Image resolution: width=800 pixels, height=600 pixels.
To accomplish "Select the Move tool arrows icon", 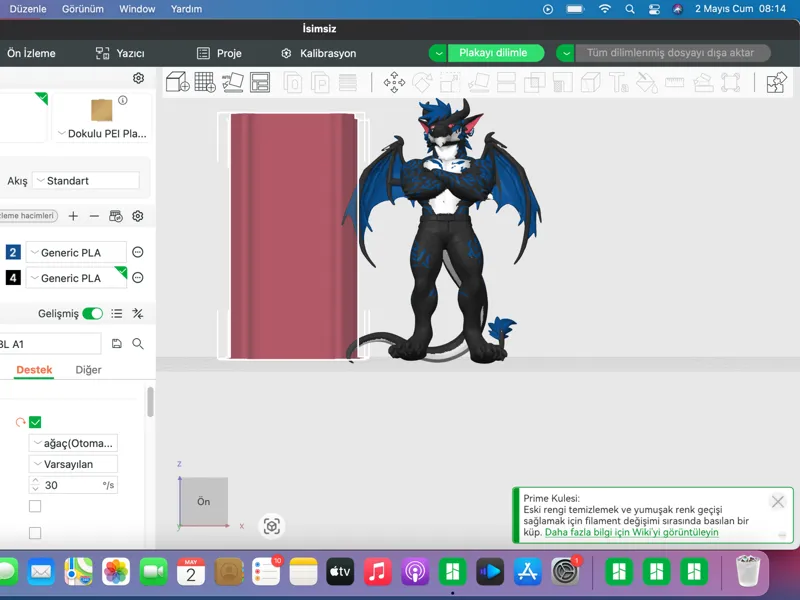I will (394, 82).
